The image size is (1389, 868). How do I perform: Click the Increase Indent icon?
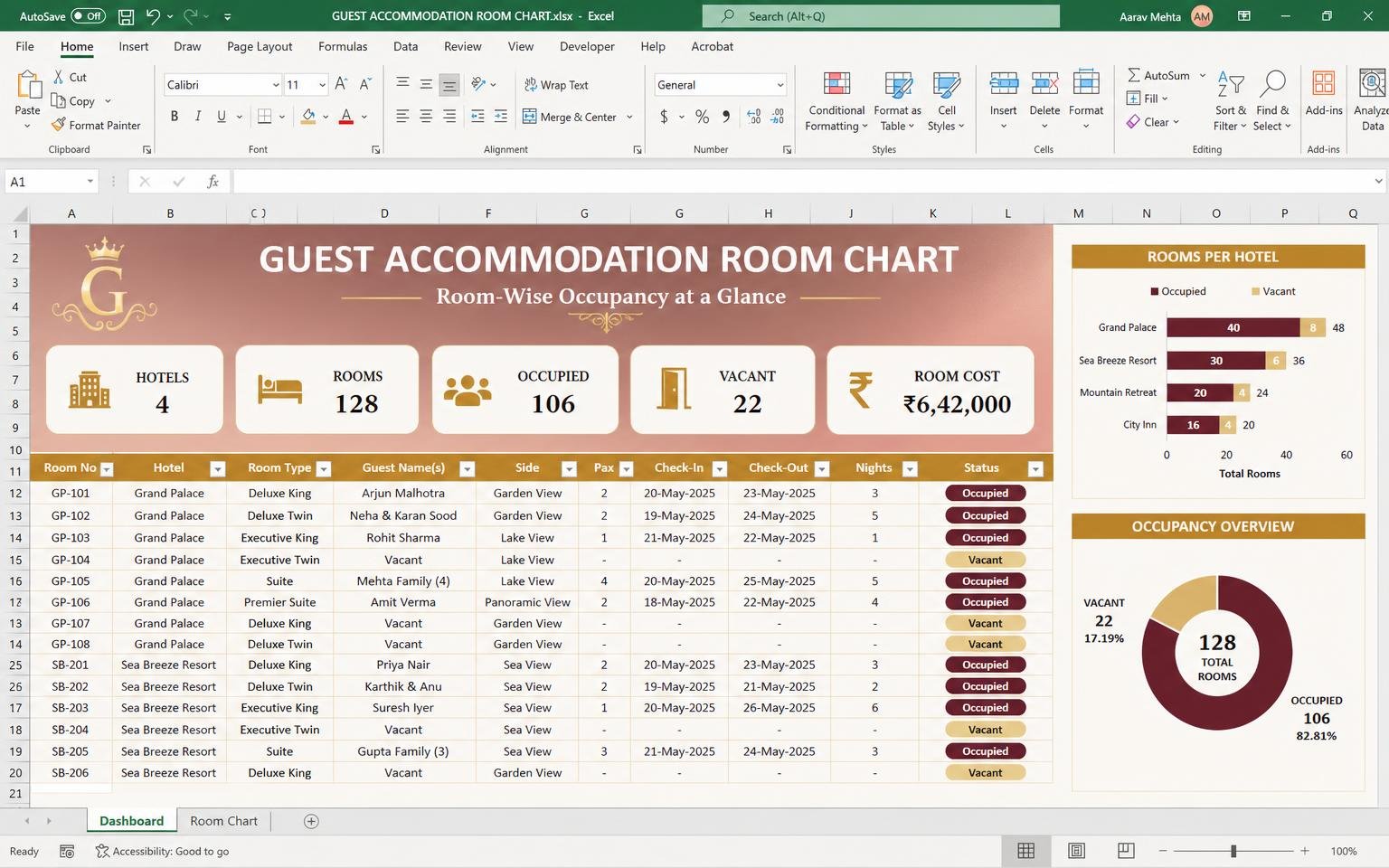pyautogui.click(x=501, y=116)
